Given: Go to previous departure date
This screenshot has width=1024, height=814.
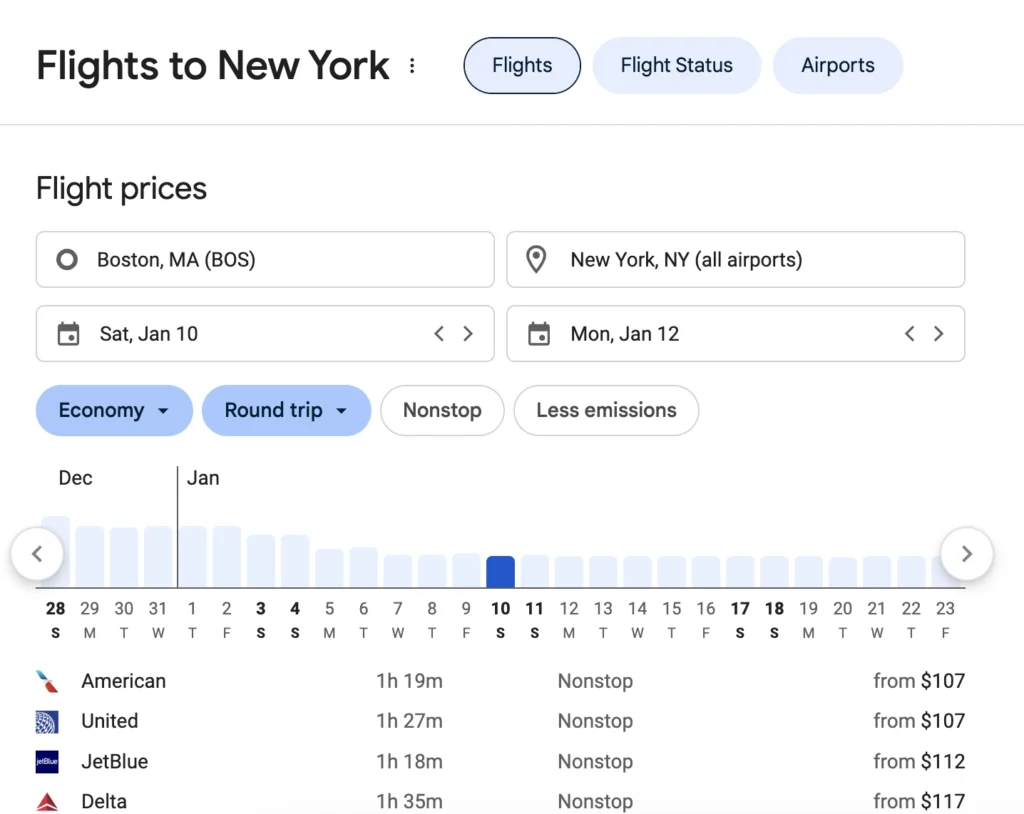Looking at the screenshot, I should (x=439, y=334).
